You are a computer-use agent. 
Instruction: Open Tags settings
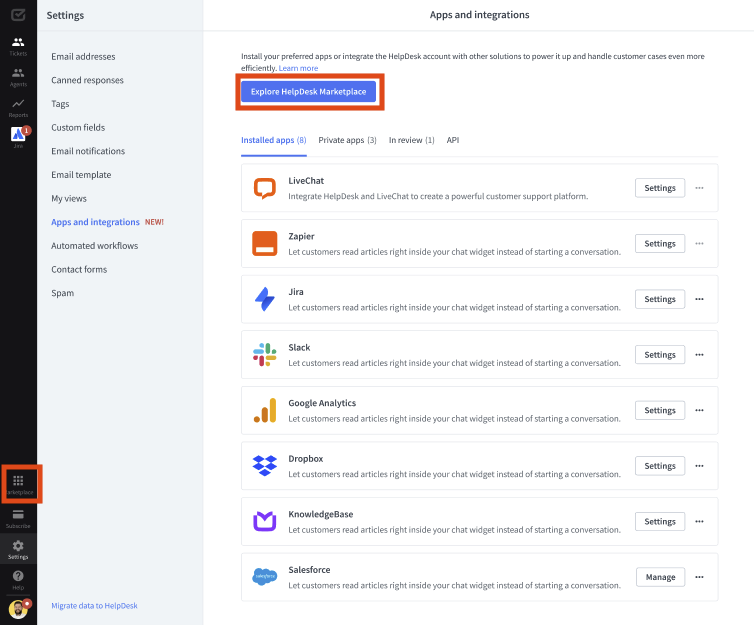60,103
